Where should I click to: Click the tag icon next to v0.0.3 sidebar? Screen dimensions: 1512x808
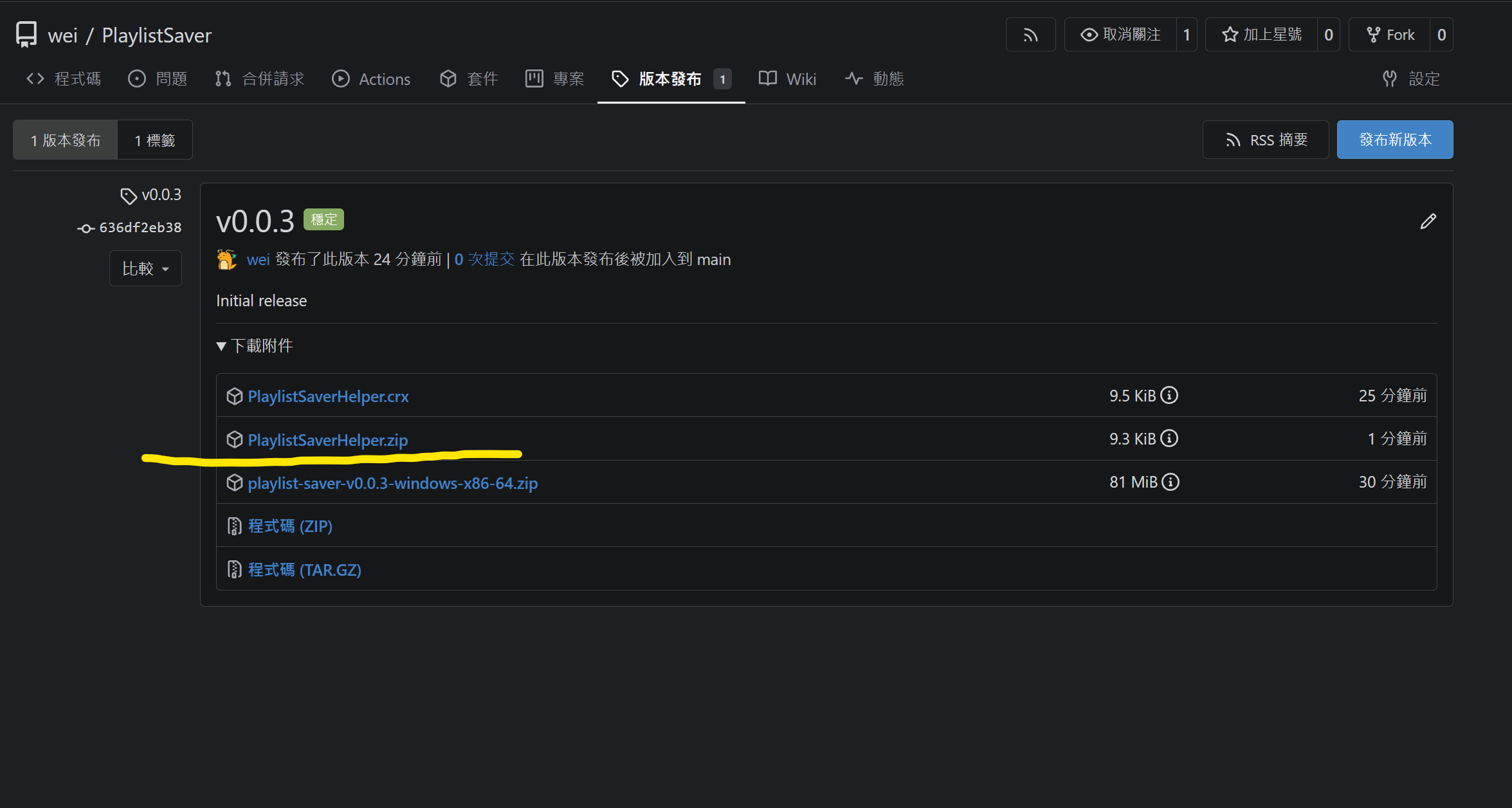[129, 196]
